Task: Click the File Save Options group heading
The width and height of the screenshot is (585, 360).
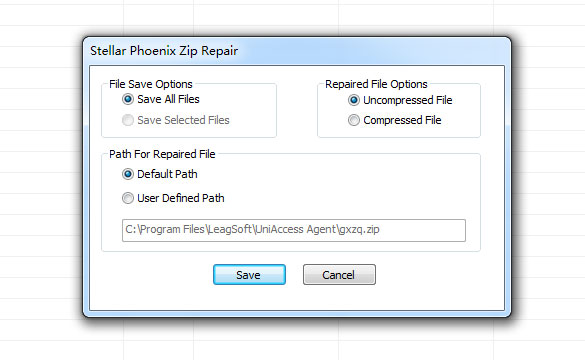Action: pos(151,84)
